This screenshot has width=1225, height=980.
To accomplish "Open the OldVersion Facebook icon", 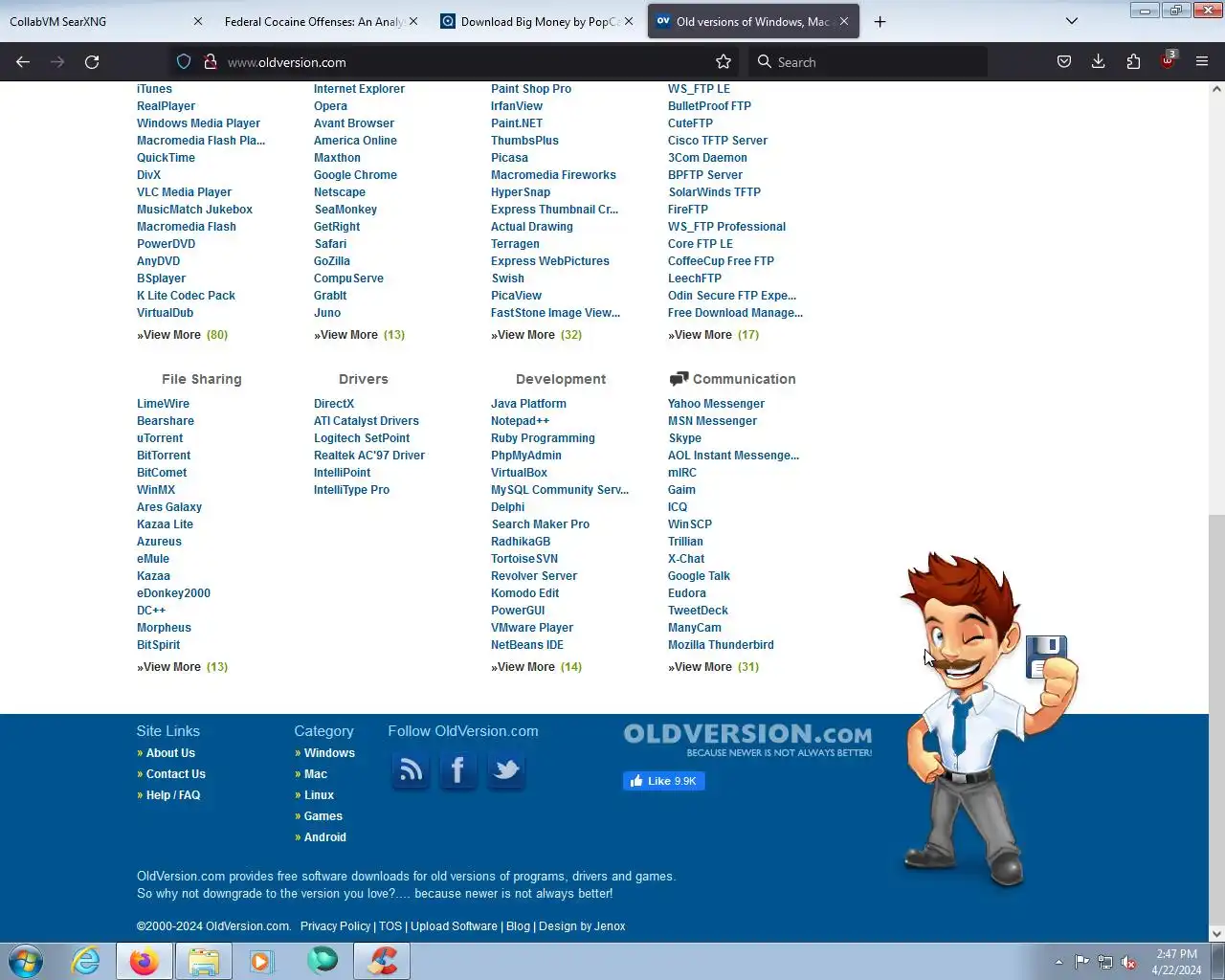I will click(x=457, y=769).
